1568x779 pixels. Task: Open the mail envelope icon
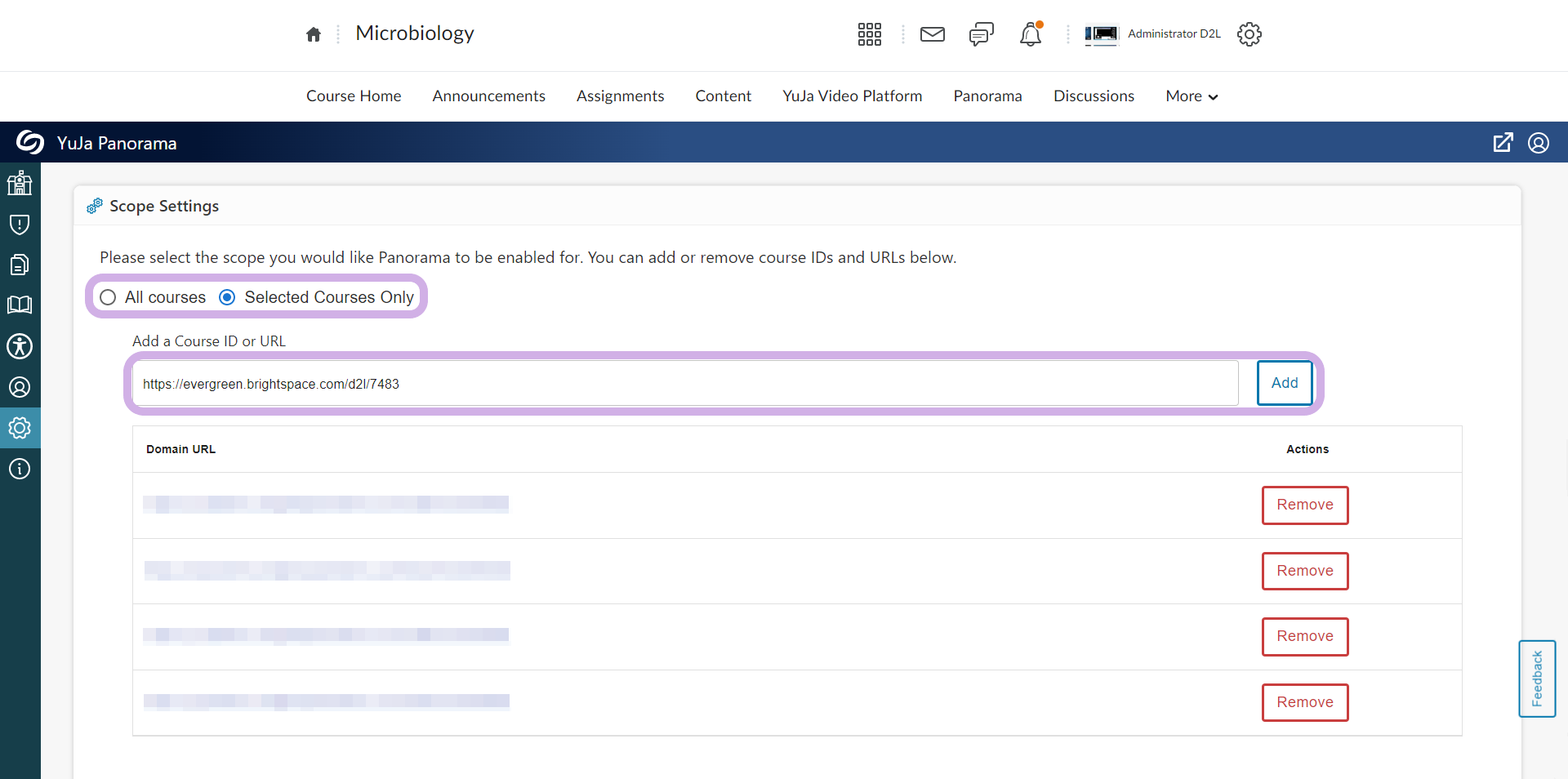(x=933, y=34)
